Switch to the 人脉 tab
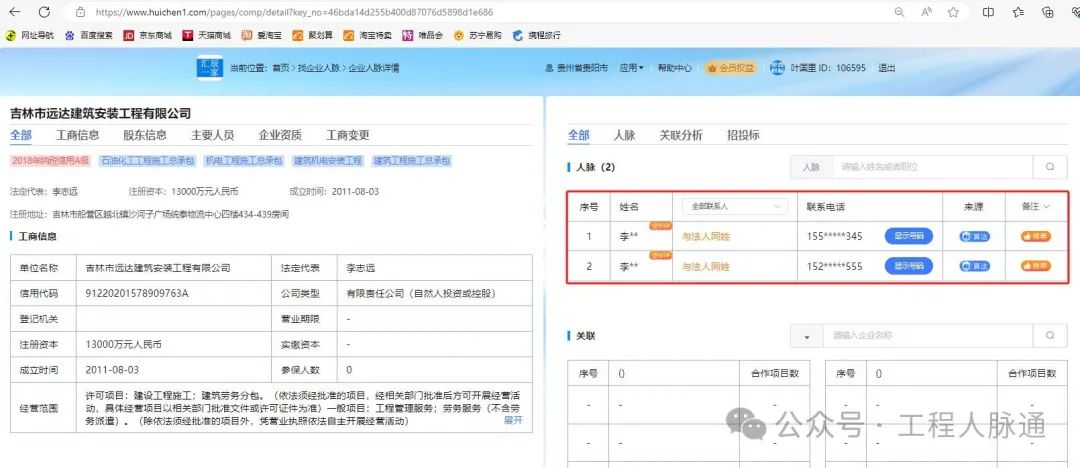 (x=624, y=135)
